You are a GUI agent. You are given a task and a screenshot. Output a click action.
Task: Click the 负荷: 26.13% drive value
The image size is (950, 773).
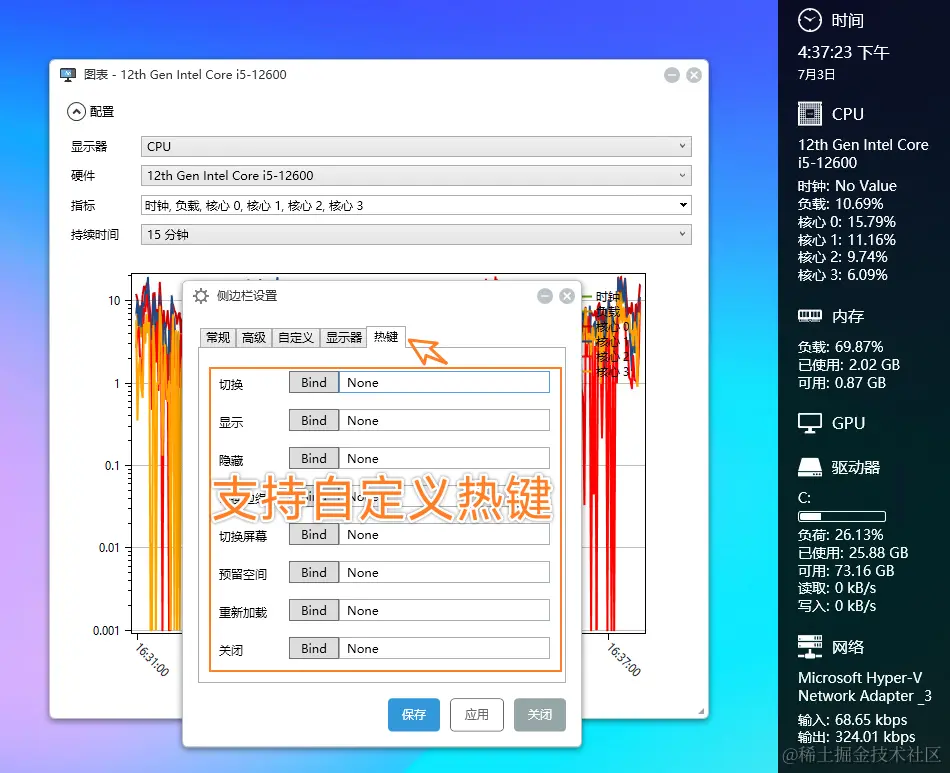[x=840, y=536]
